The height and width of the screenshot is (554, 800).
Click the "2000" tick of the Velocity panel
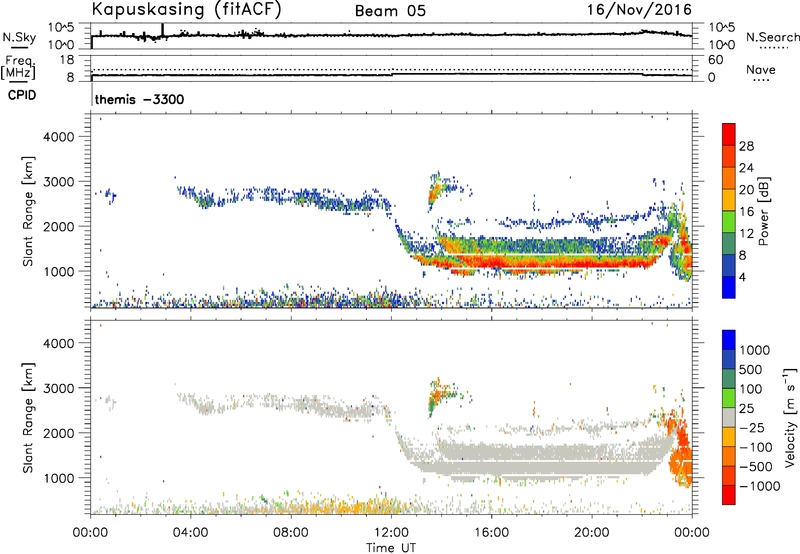[58, 433]
